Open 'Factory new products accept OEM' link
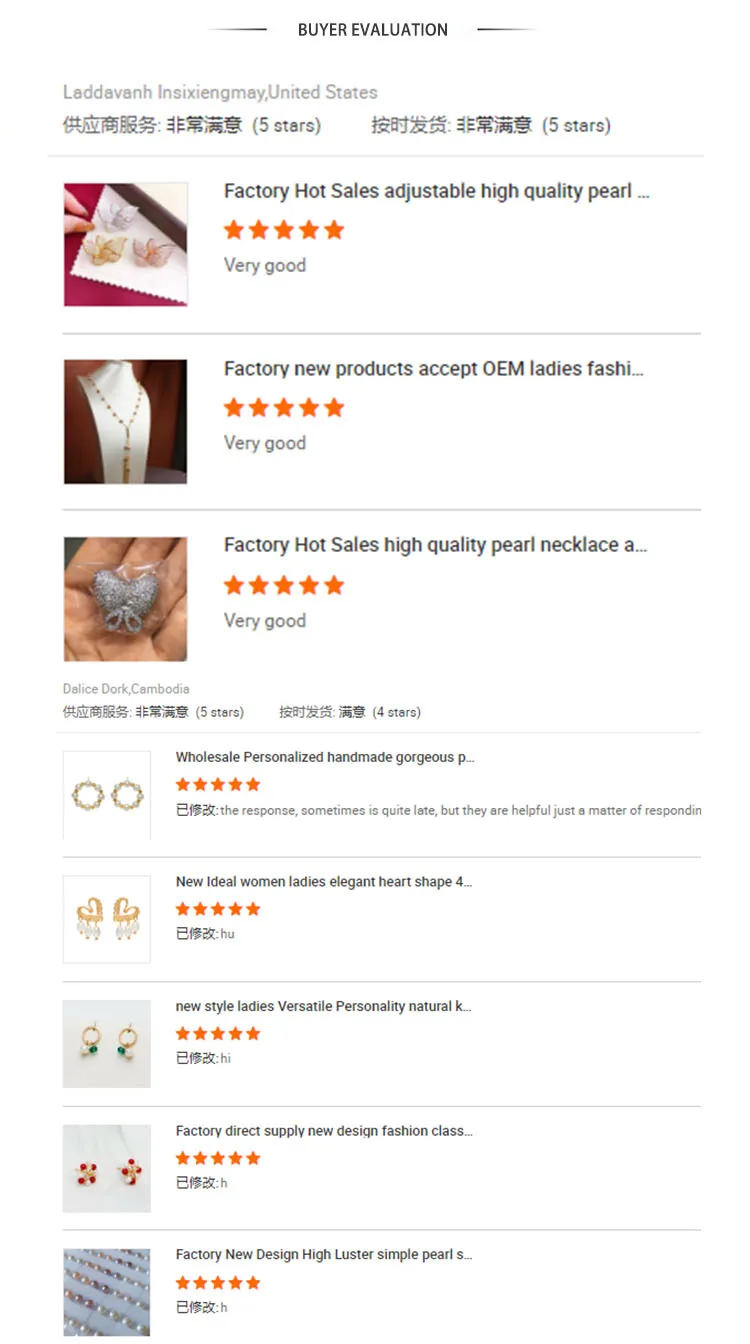Viewport: 750px width, 1344px height. 433,369
